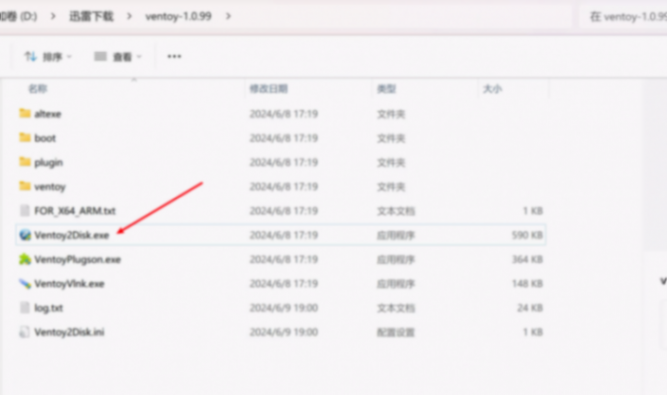Screen dimensions: 667x395
Task: Select the VentoyPlugson.exe file name
Action: 77,259
